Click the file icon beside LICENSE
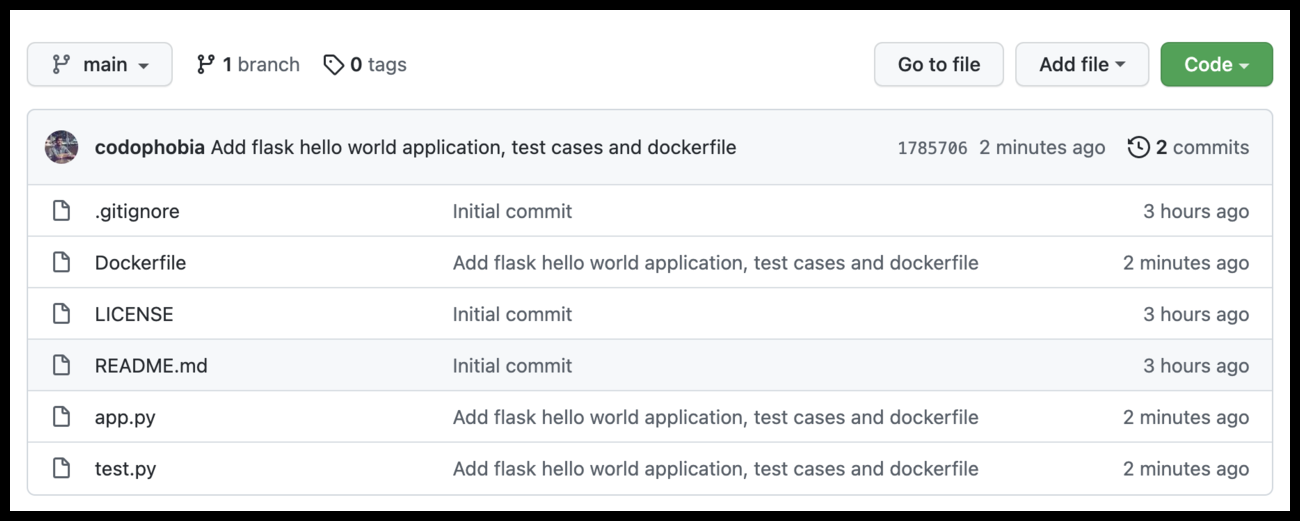Image resolution: width=1300 pixels, height=521 pixels. pos(62,314)
